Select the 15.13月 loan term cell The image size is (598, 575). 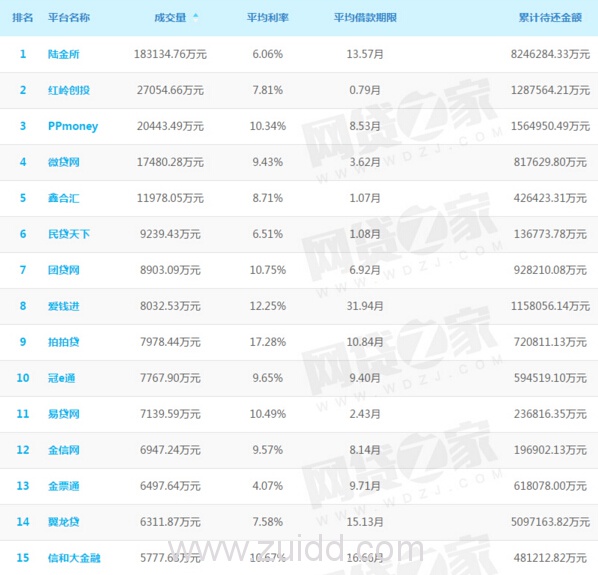[x=365, y=522]
